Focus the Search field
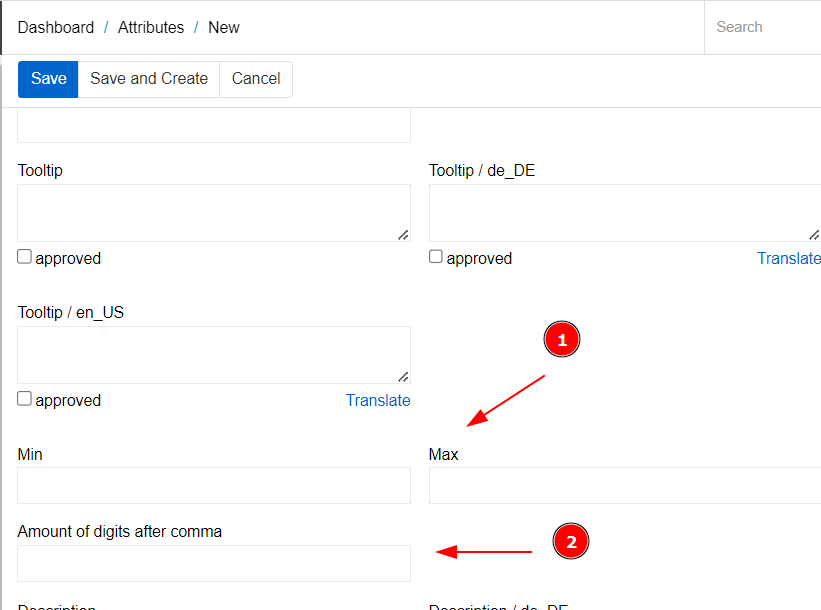821x610 pixels. 763,27
